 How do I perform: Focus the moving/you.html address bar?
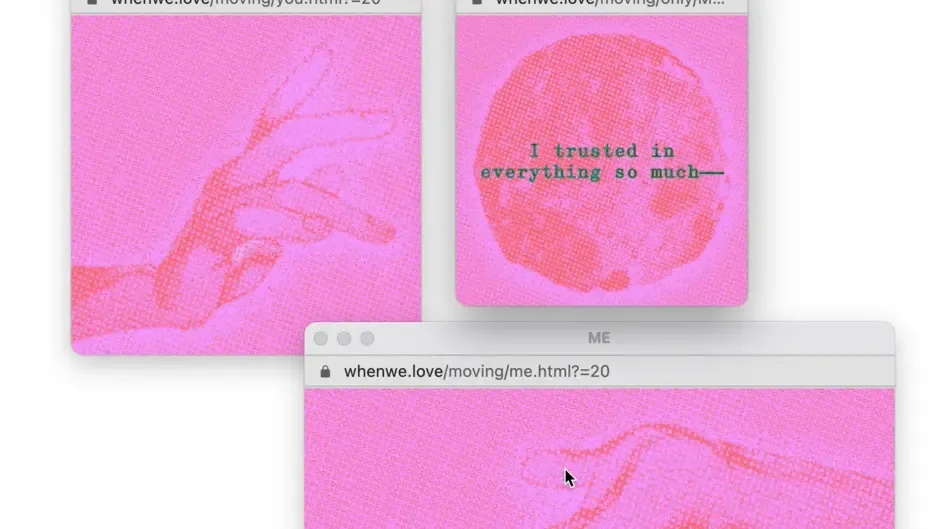[246, 5]
